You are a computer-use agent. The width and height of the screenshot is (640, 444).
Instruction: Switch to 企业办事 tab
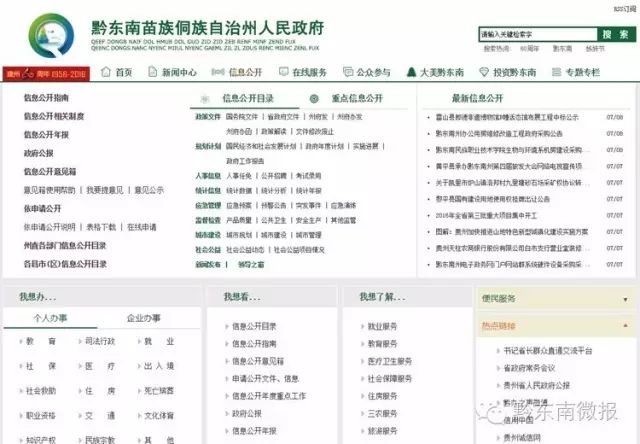144,318
